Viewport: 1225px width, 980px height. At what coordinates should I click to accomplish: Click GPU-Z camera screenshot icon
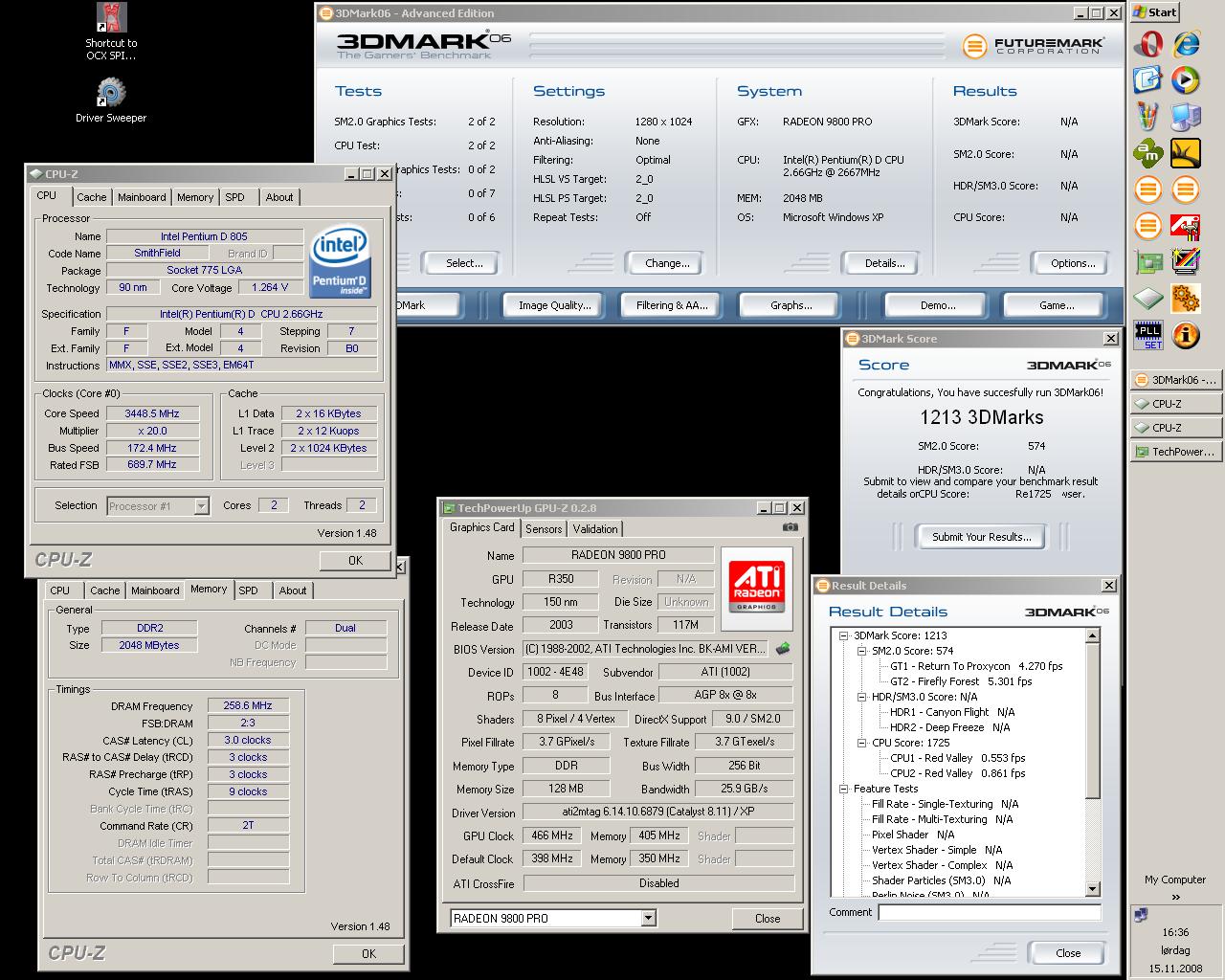tap(790, 527)
